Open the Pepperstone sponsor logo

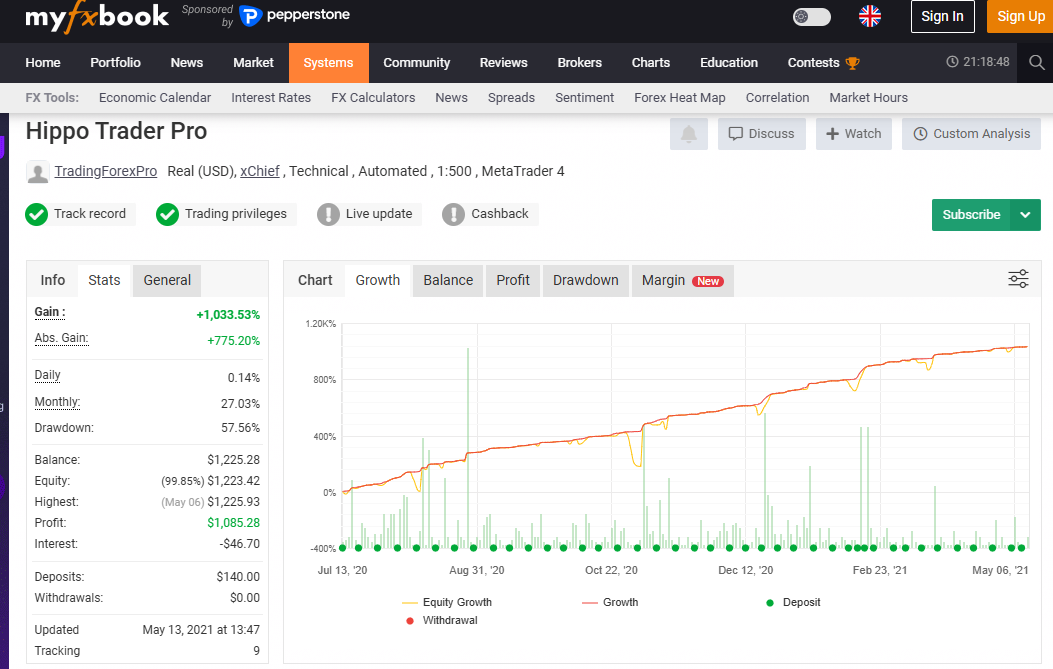click(295, 15)
